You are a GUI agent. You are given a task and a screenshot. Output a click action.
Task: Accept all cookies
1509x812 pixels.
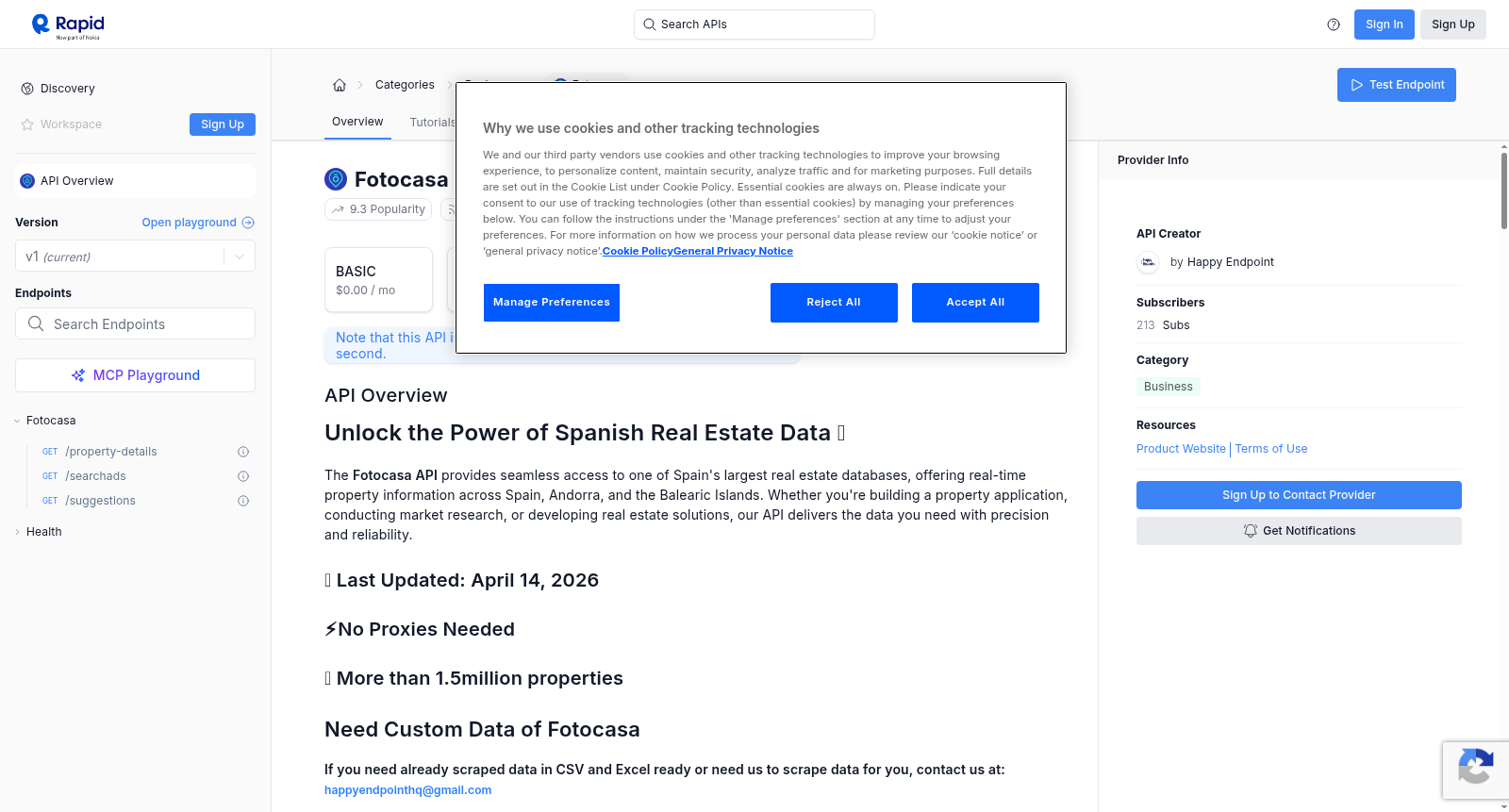click(975, 303)
